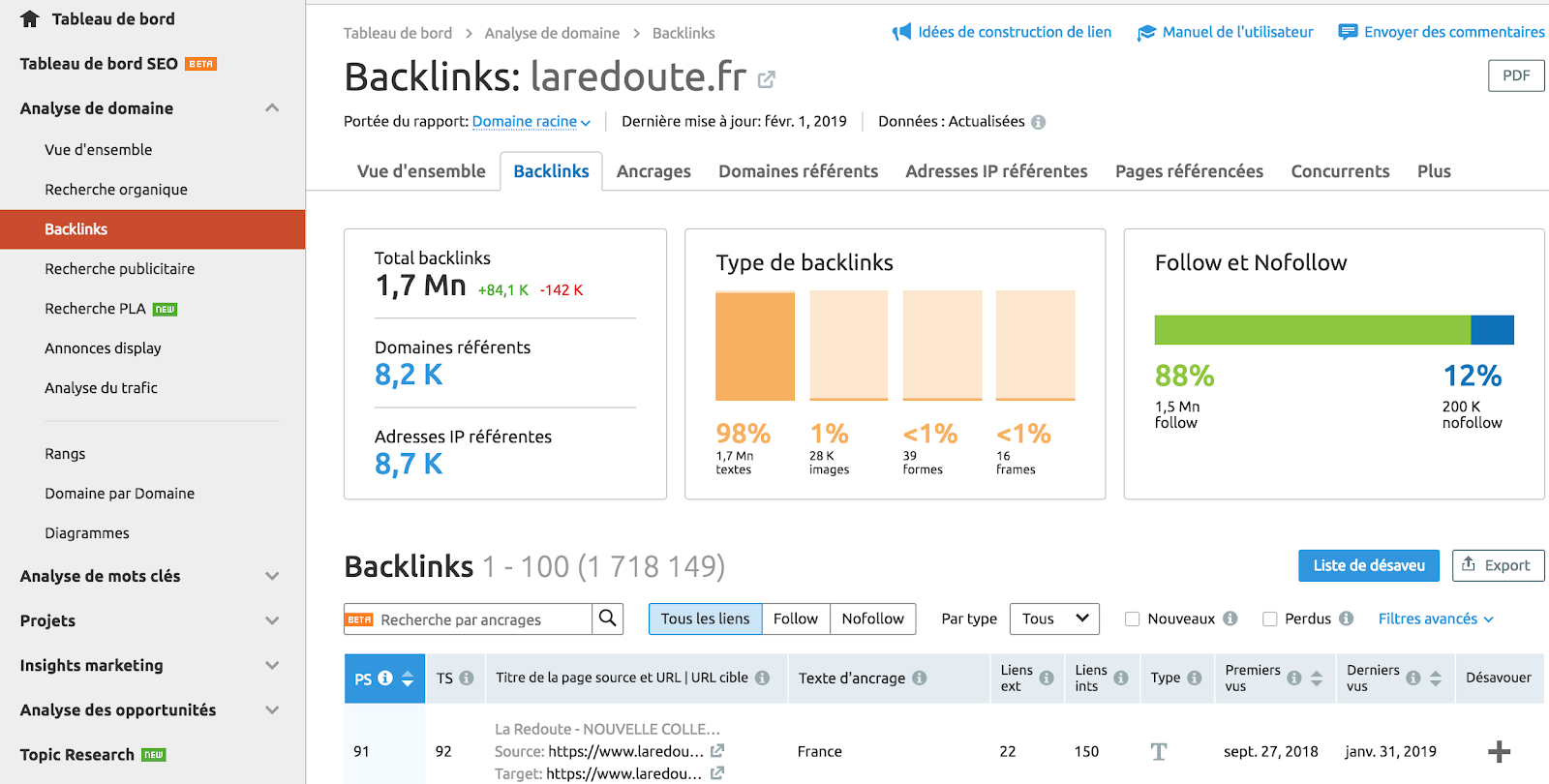The height and width of the screenshot is (784, 1549).
Task: Open Topic Research in sidebar
Action: [77, 755]
